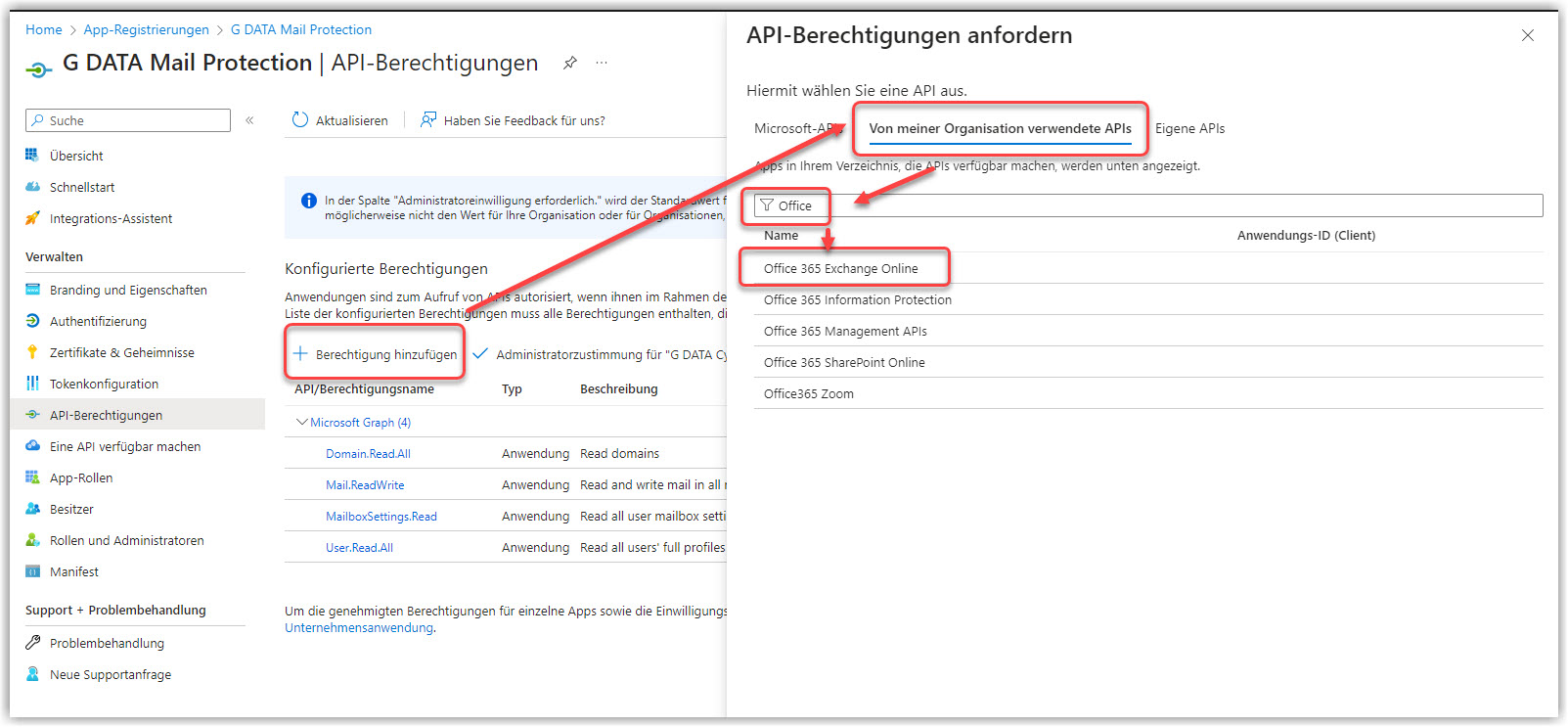Open the User.Read.All permission
Image resolution: width=1568 pixels, height=727 pixels.
click(x=359, y=547)
